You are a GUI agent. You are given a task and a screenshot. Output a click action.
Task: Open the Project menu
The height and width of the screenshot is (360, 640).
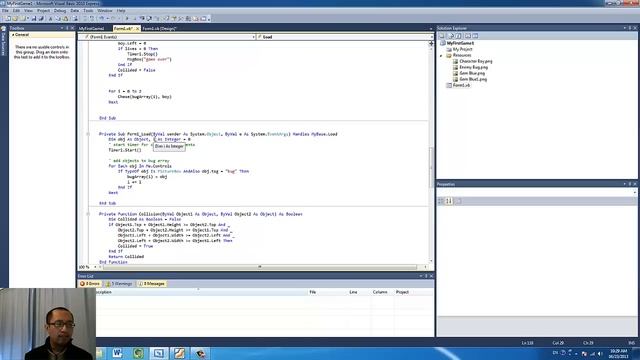pyautogui.click(x=43, y=11)
